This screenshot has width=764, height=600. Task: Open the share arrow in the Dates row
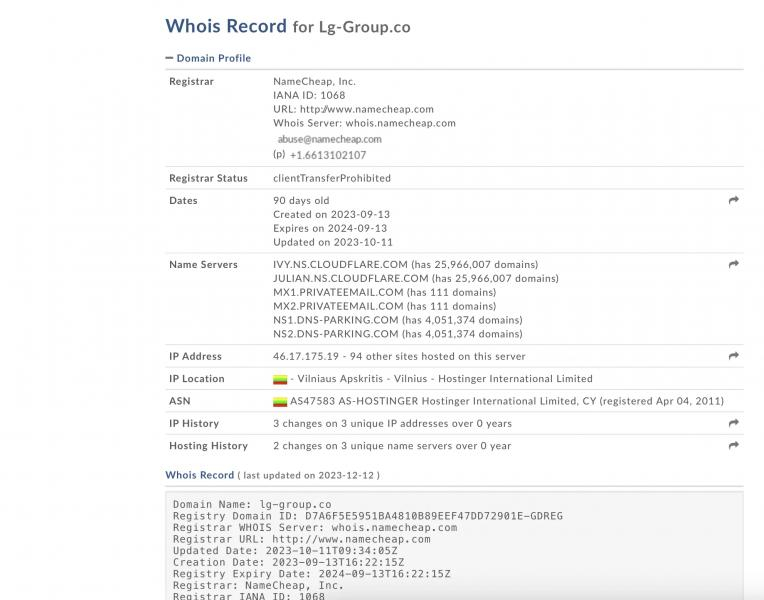(733, 200)
